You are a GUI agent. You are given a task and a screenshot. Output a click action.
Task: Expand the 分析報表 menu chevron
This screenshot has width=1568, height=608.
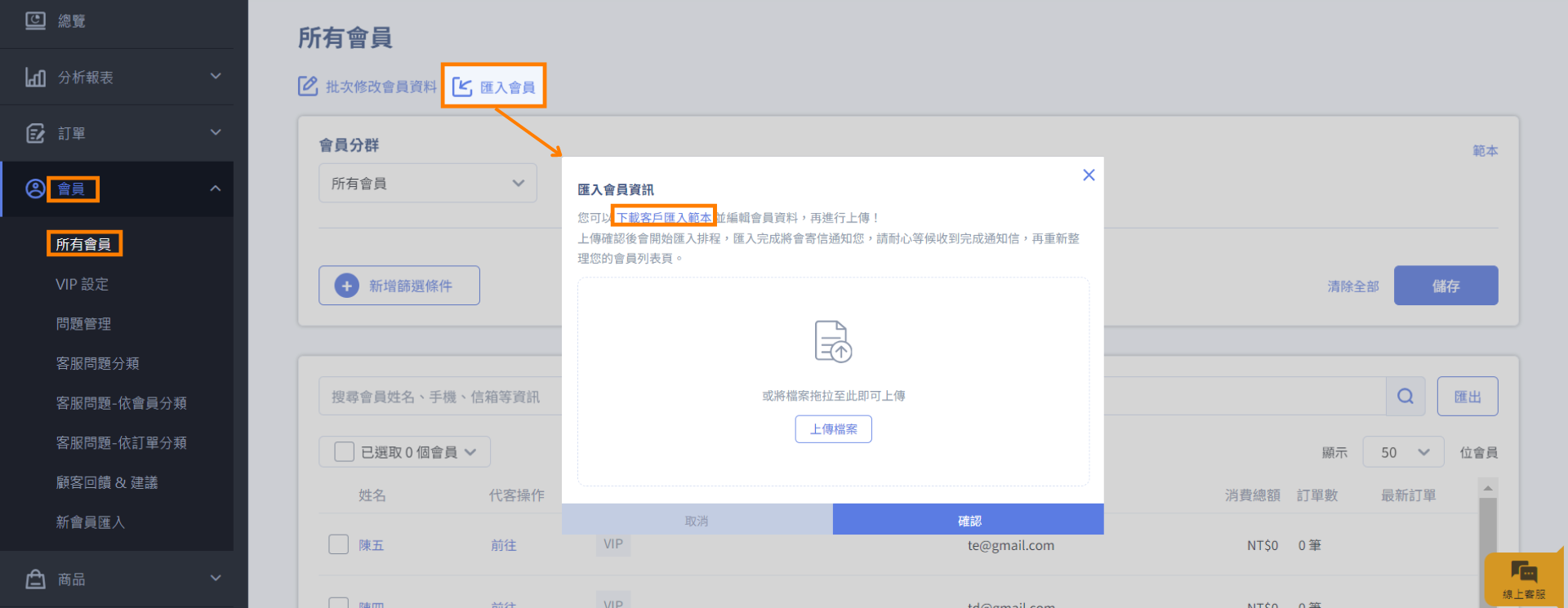216,76
